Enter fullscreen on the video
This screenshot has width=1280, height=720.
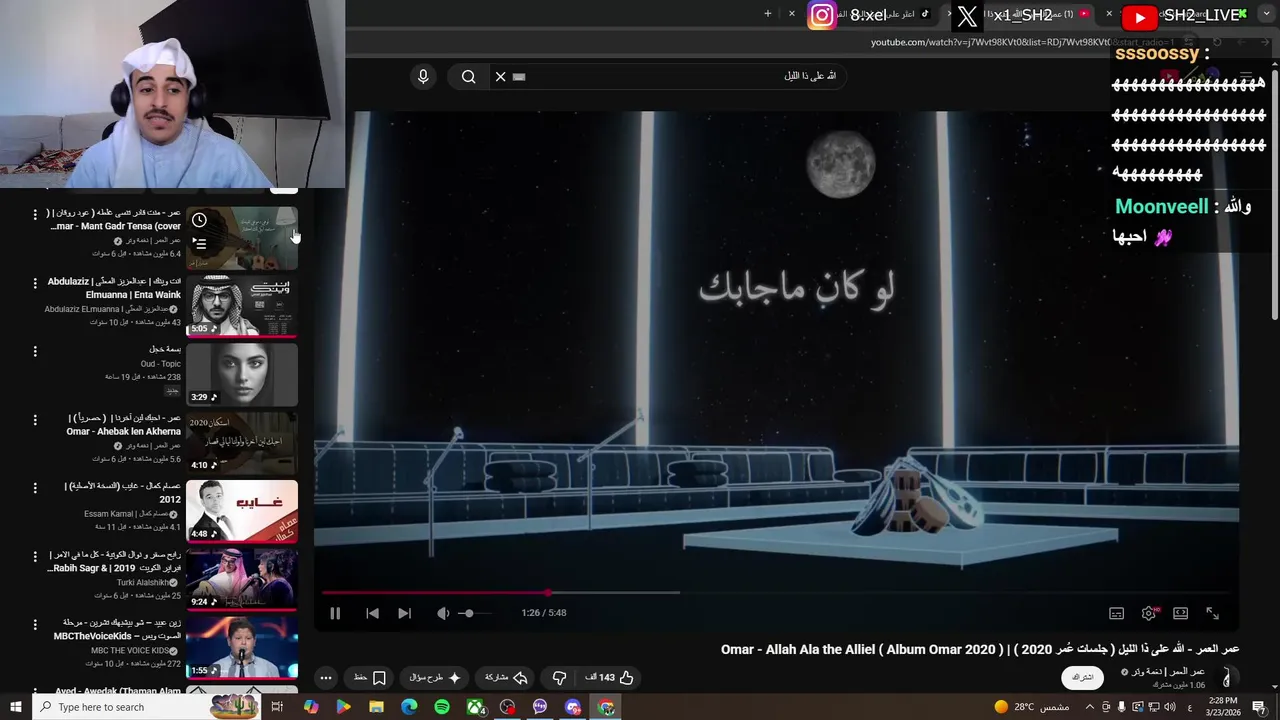point(1212,613)
